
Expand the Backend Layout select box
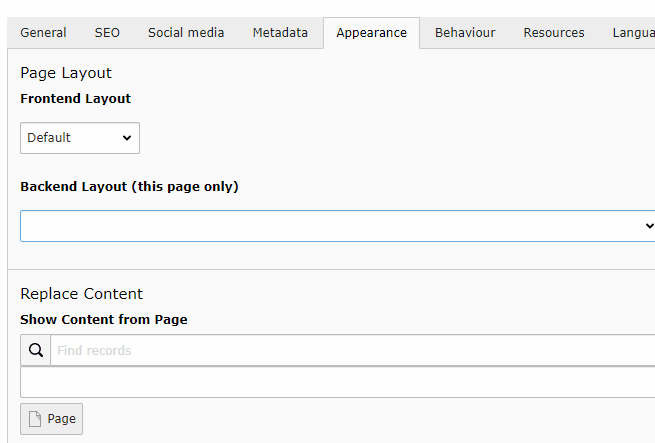[x=337, y=226]
